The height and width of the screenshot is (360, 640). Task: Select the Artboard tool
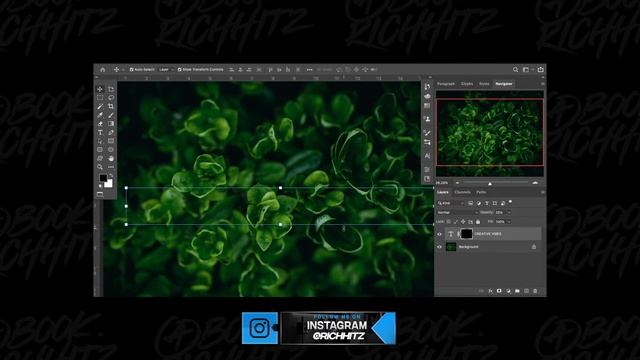111,89
